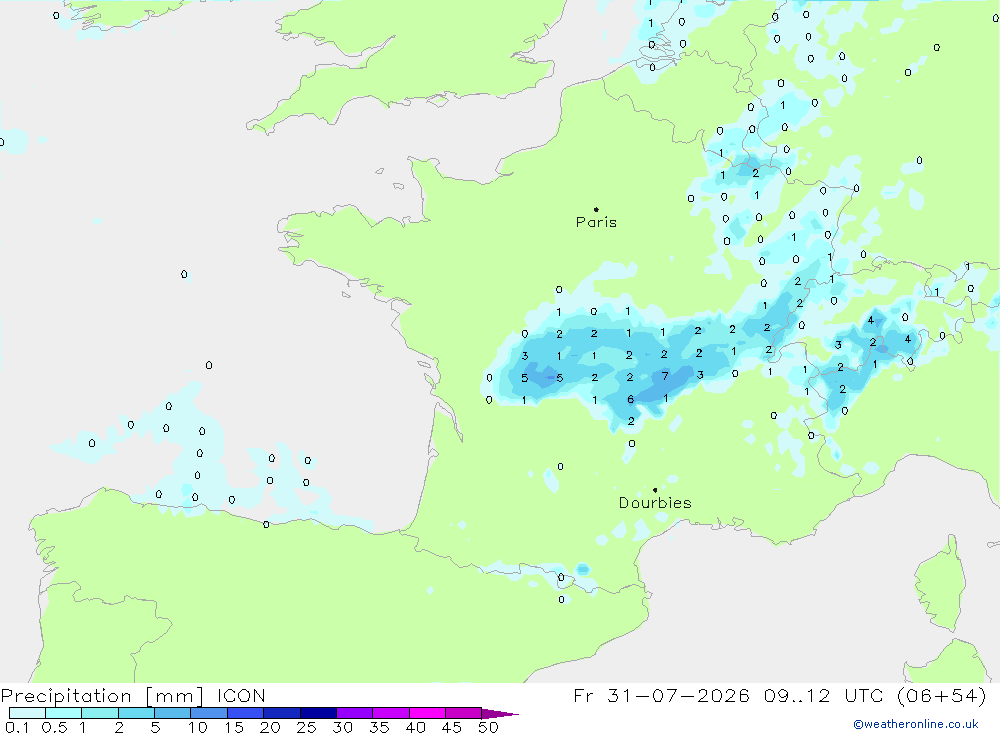1000x733 pixels.
Task: Click the precipitation value 6 on the map
Action: [x=631, y=399]
